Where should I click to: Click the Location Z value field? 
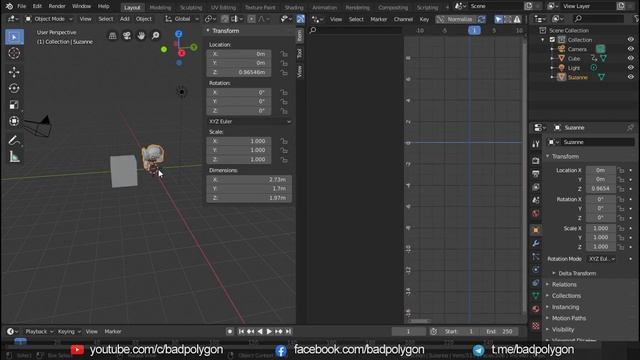tap(239, 72)
